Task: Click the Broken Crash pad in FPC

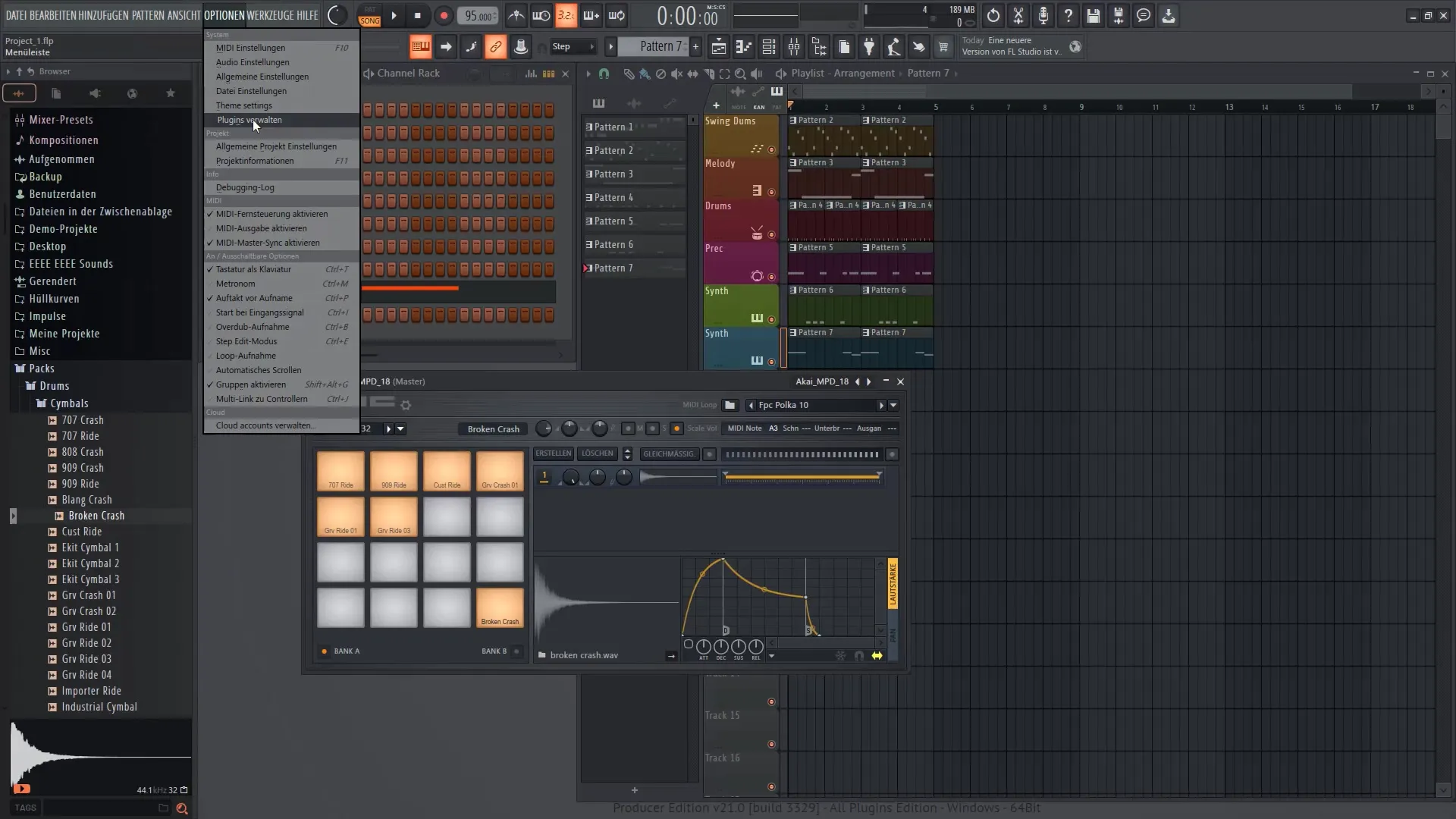Action: (x=500, y=607)
